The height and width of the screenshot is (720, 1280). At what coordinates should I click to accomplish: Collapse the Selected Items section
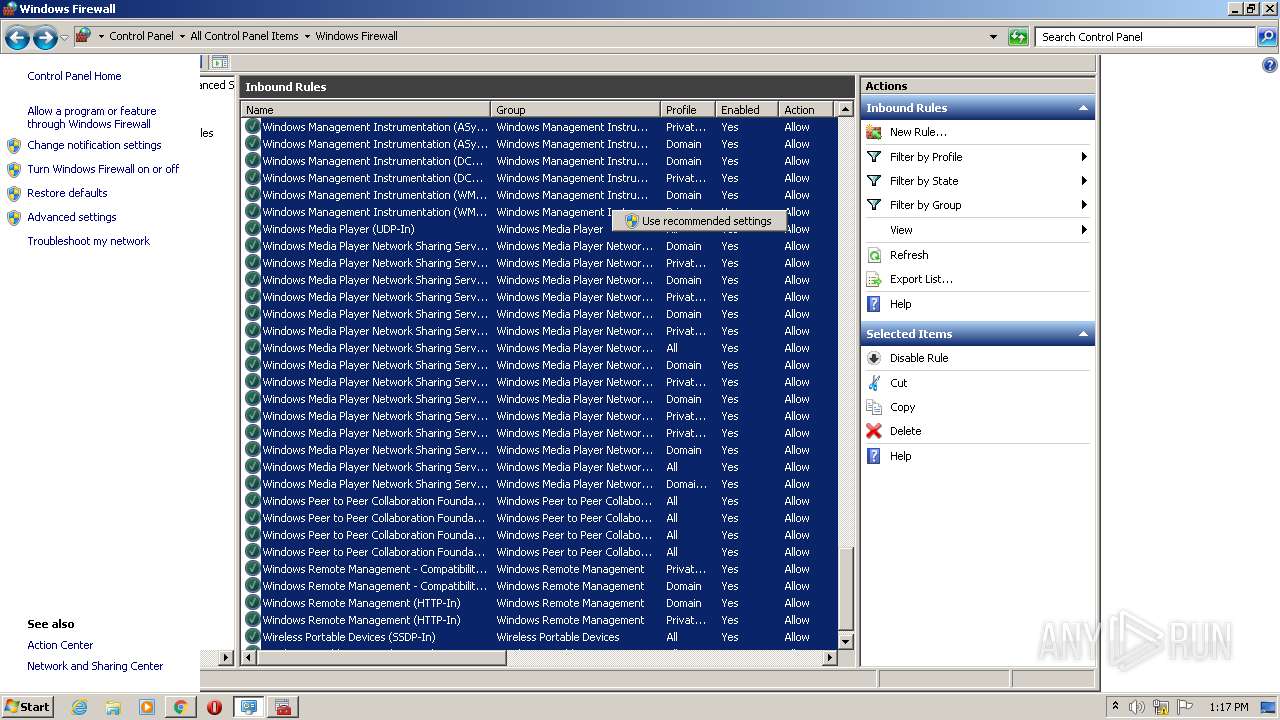1082,334
